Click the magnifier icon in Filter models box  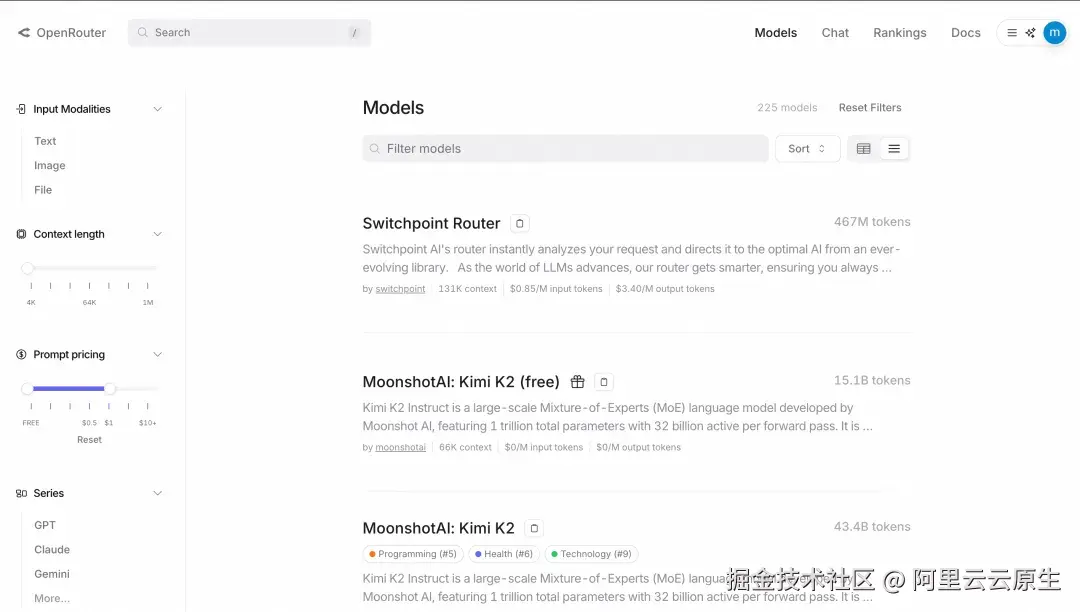click(x=375, y=149)
